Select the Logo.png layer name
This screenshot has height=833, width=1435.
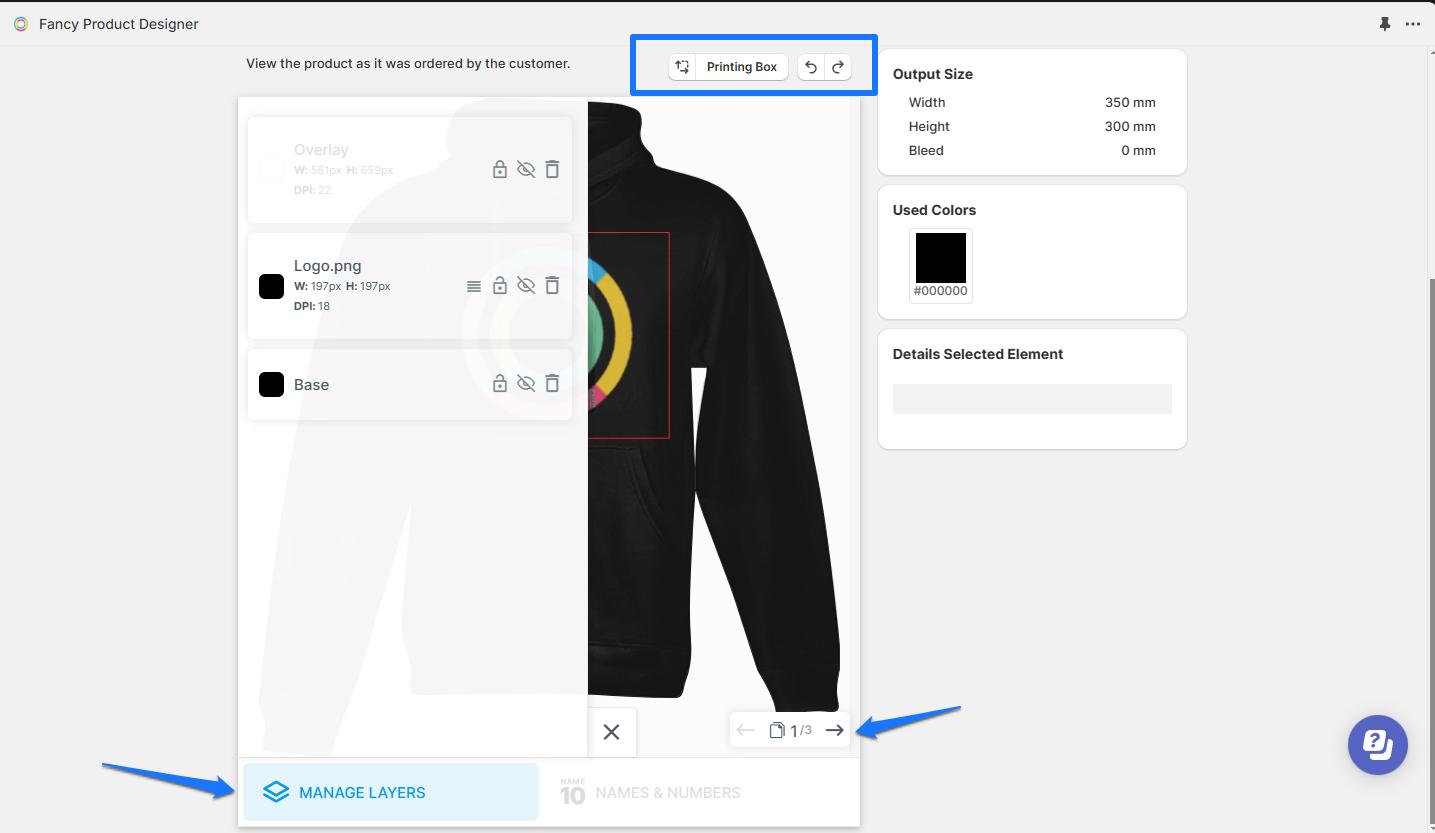(328, 266)
